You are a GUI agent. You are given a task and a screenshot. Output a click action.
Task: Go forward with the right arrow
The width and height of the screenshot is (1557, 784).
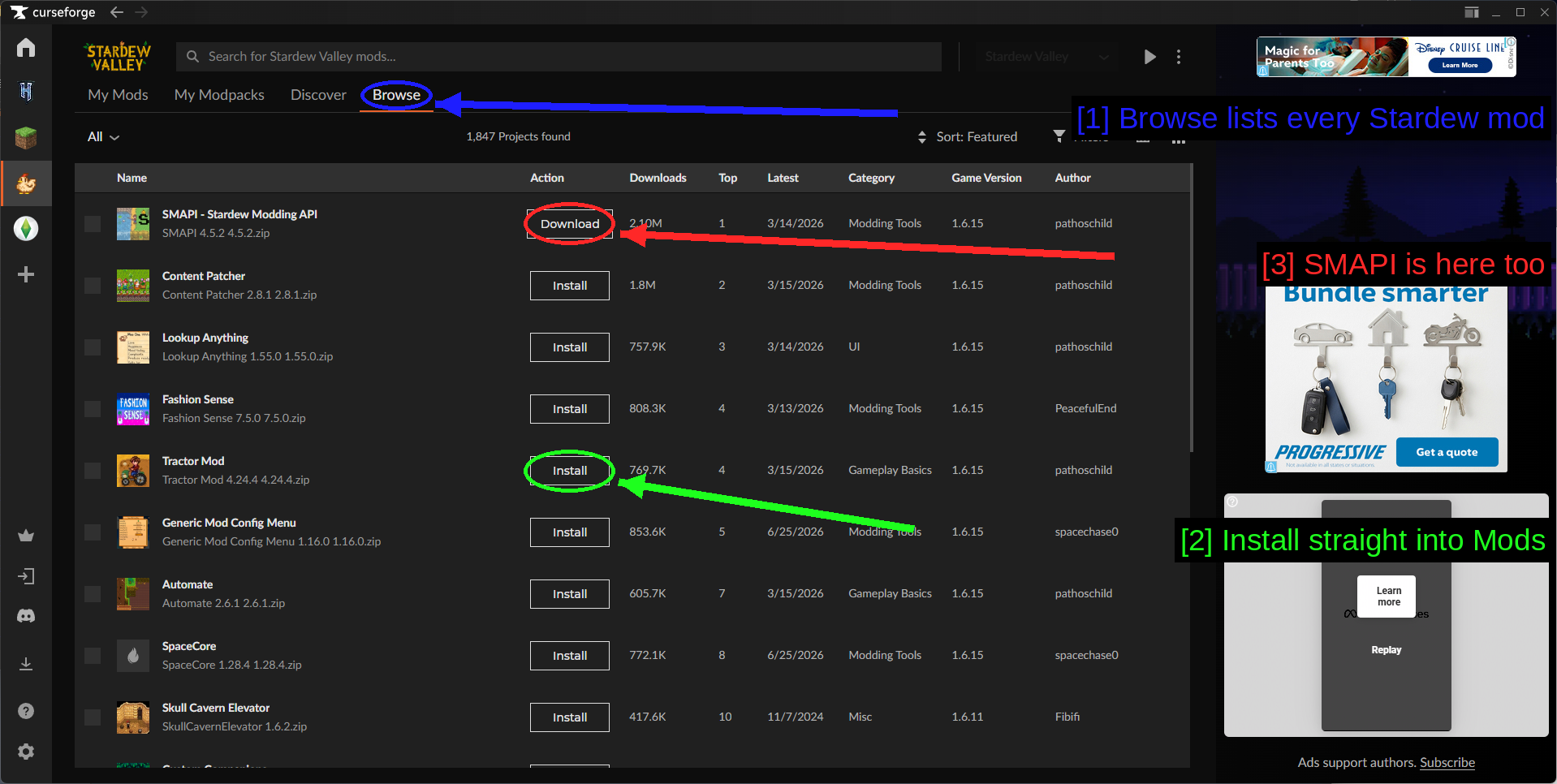pos(141,12)
